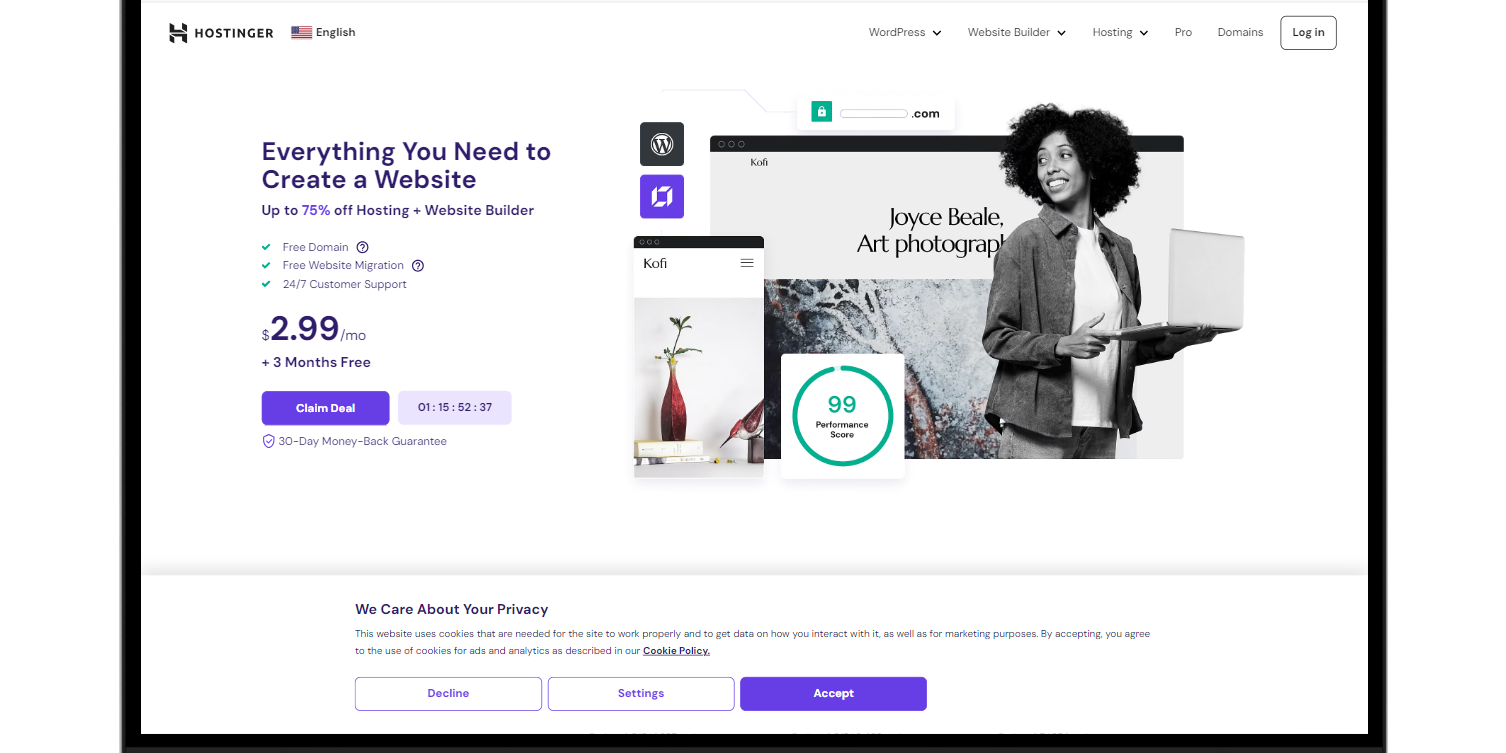Open the Free Domain help question-mark icon
1506x753 pixels.
363,247
